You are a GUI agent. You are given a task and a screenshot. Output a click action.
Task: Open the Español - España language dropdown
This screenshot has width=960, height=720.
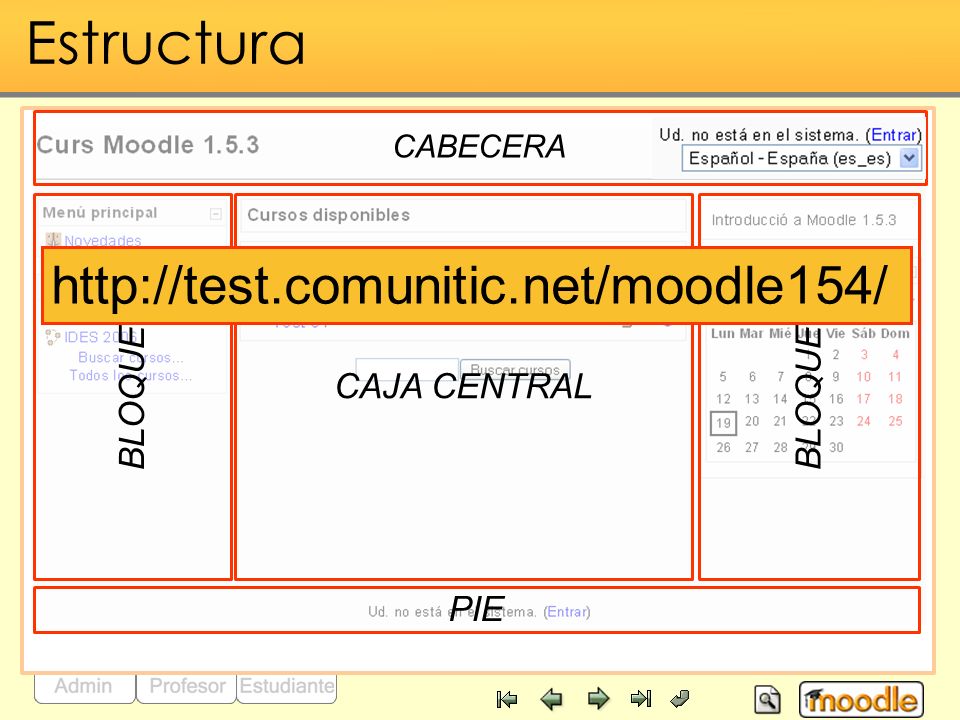click(x=801, y=159)
